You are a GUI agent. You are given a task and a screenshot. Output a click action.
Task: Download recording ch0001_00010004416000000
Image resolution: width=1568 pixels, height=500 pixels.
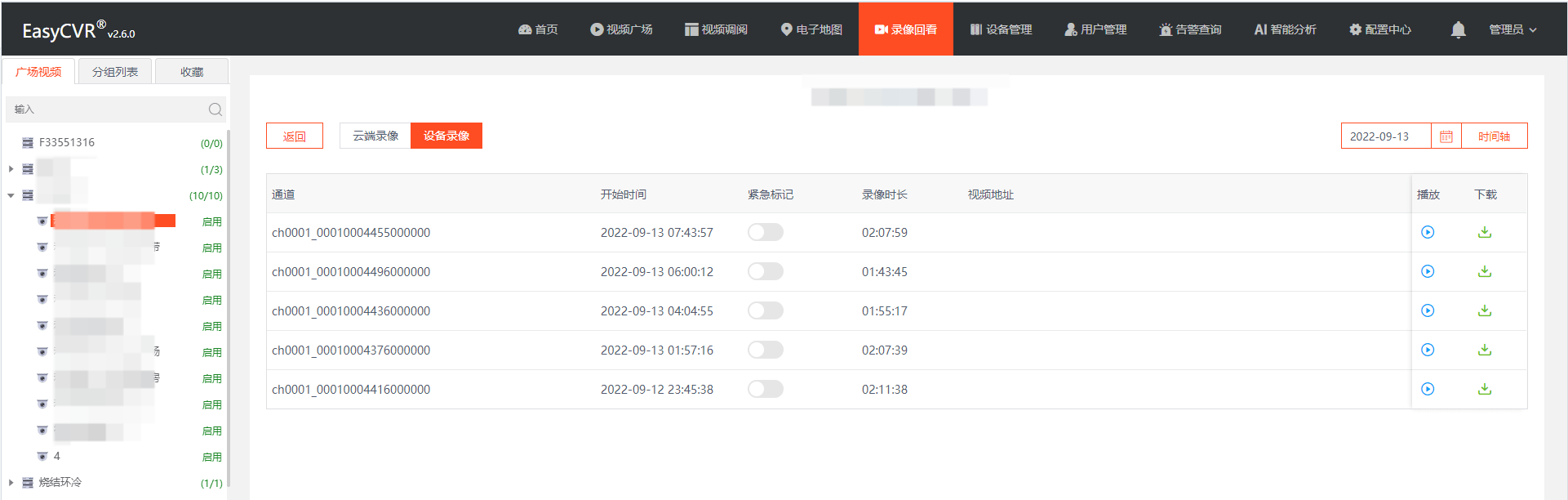1485,389
